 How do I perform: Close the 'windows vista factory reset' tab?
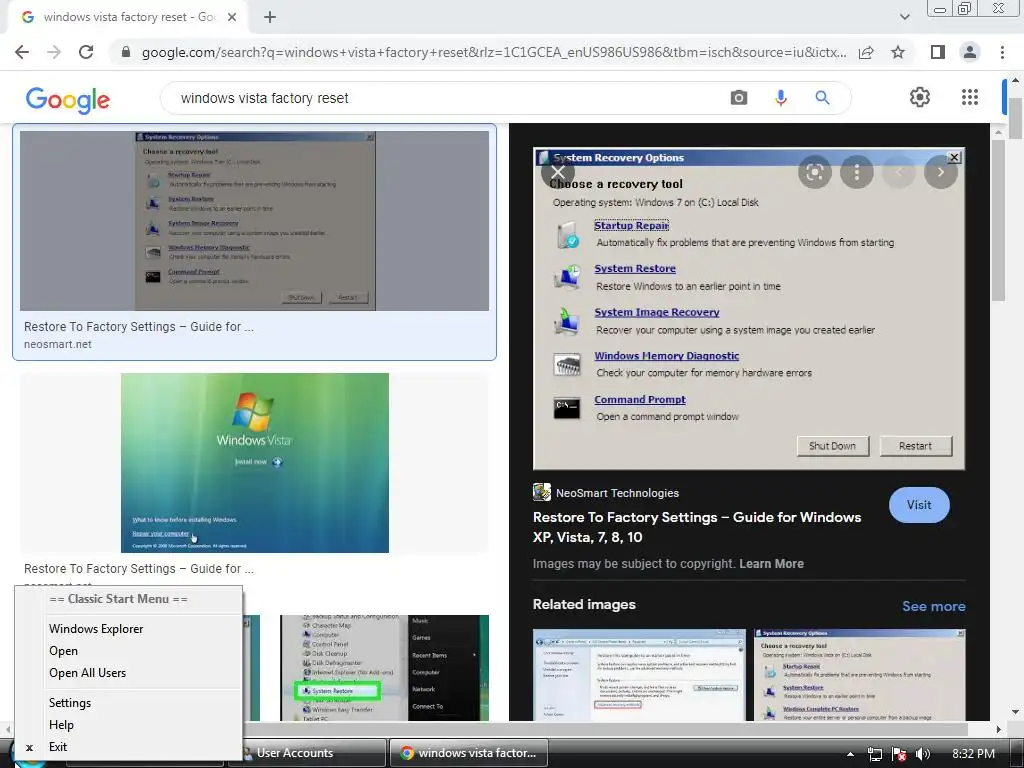(232, 17)
